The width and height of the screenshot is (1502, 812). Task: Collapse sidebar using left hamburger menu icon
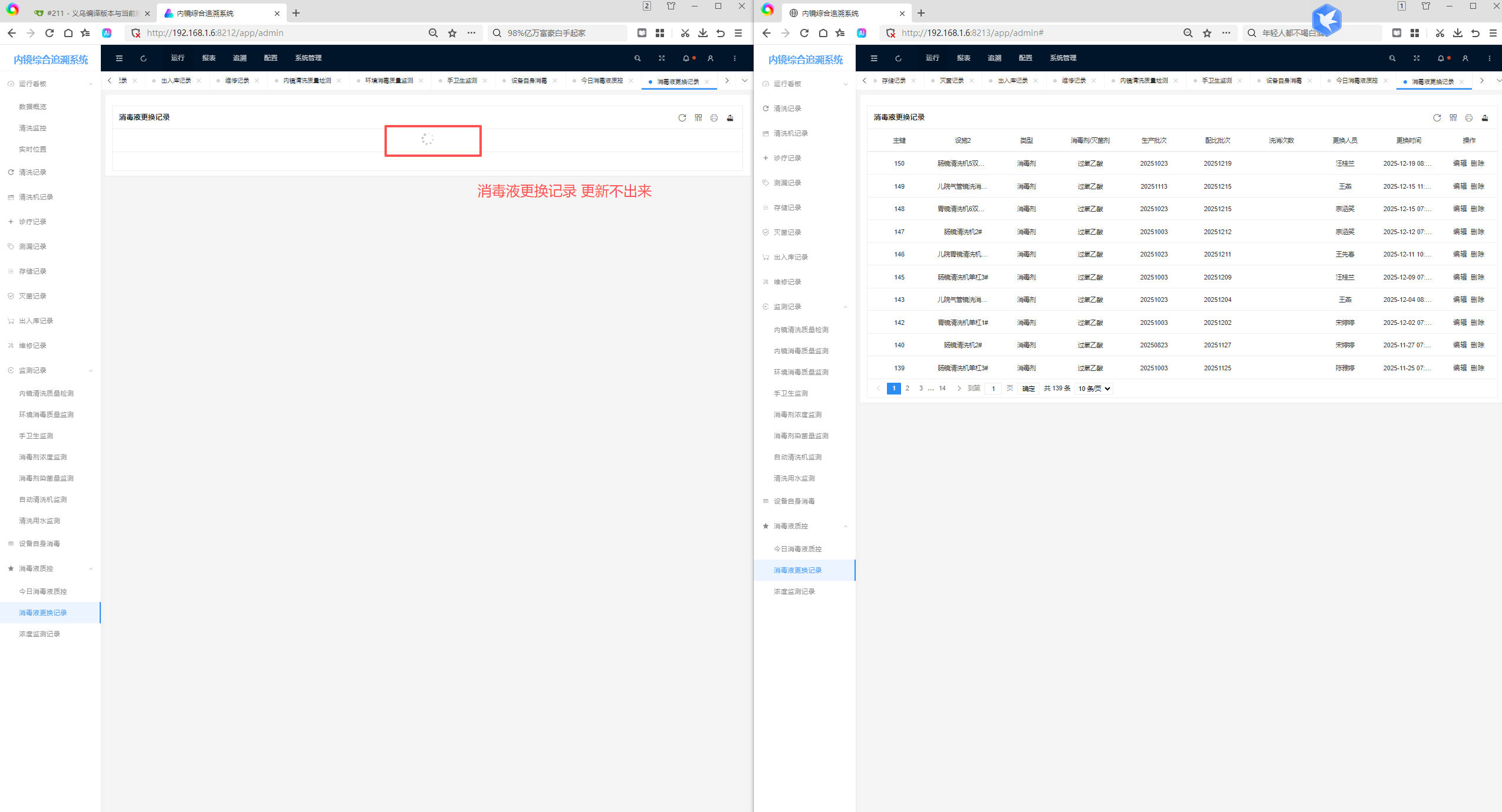119,58
